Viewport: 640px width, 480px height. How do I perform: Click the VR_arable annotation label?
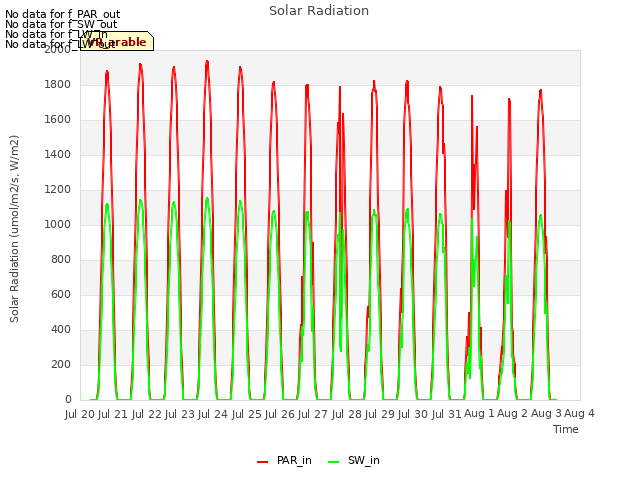pos(117,42)
